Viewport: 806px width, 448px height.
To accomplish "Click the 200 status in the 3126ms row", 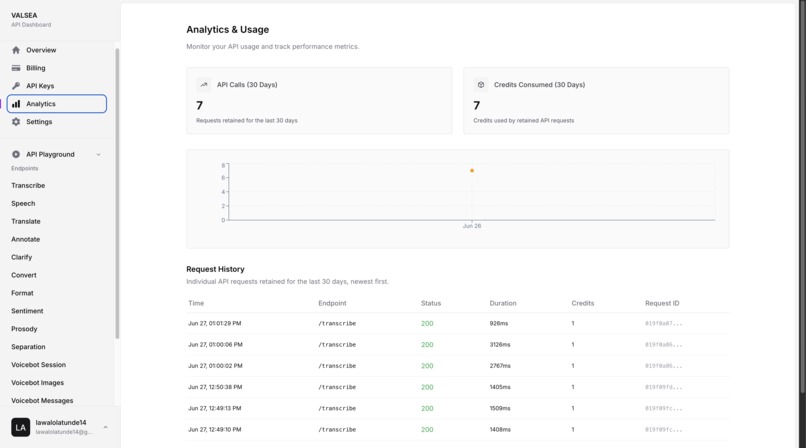I will pos(427,345).
